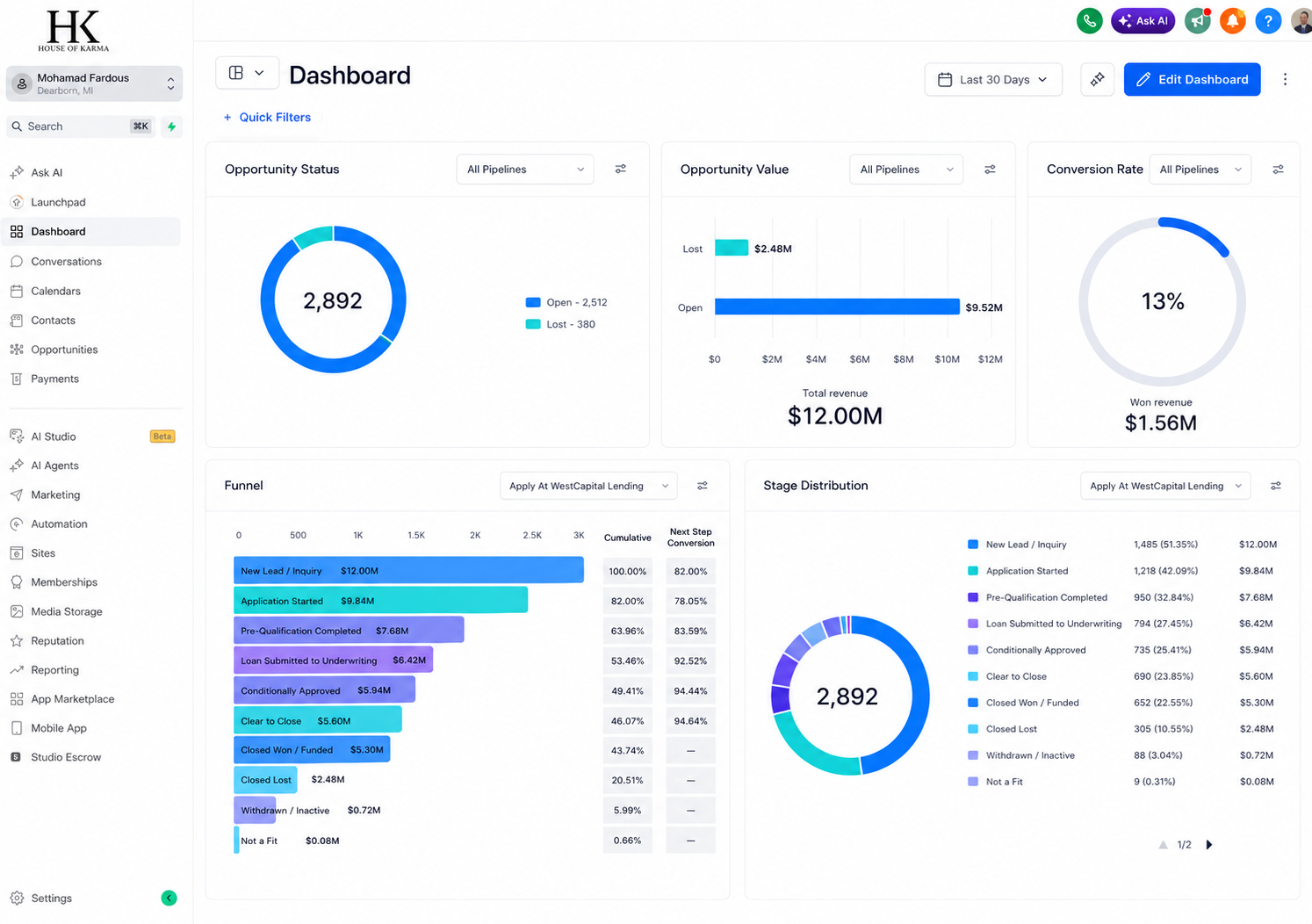Open the megaphone announcements icon
Viewport: 1312px width, 924px height.
(x=1198, y=20)
